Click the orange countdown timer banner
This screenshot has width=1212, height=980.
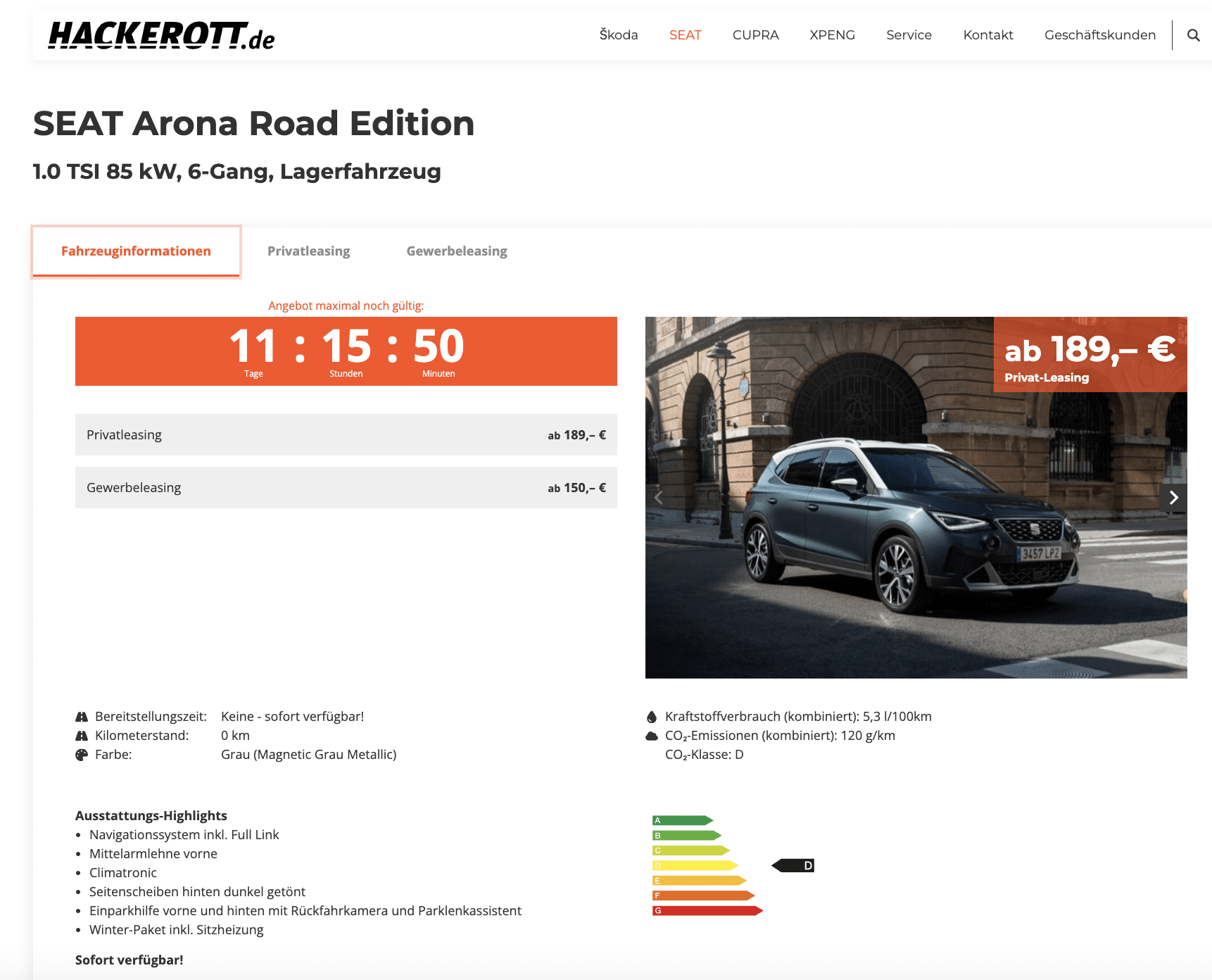coord(346,351)
